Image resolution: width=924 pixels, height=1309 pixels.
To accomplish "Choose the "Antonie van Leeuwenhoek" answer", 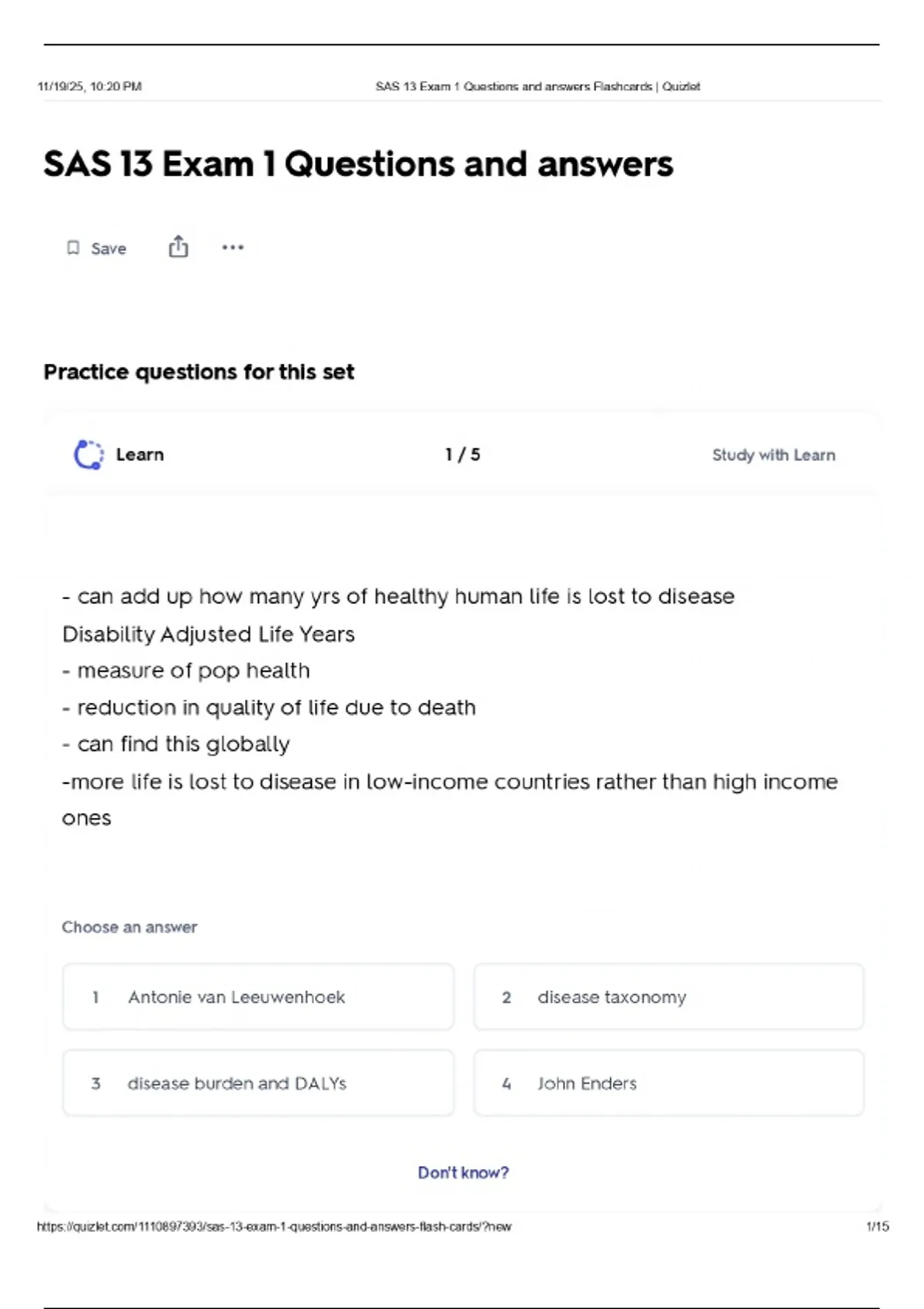I will tap(258, 997).
